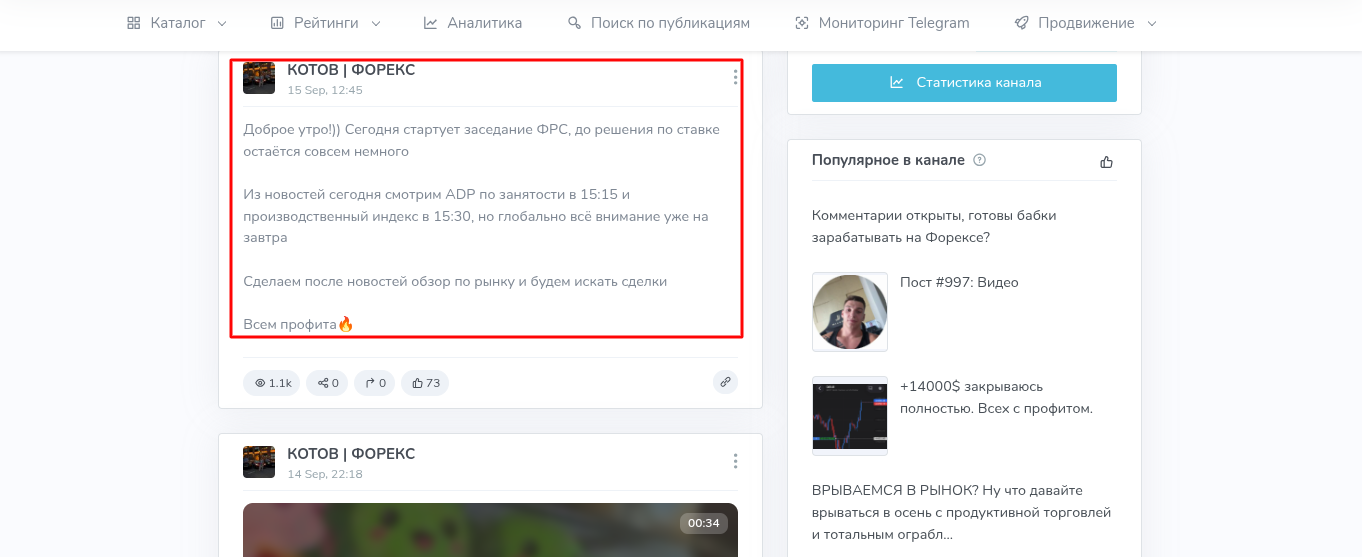This screenshot has height=557, width=1362.
Task: Click channel avatar on 15 Sep post
Action: tap(259, 78)
